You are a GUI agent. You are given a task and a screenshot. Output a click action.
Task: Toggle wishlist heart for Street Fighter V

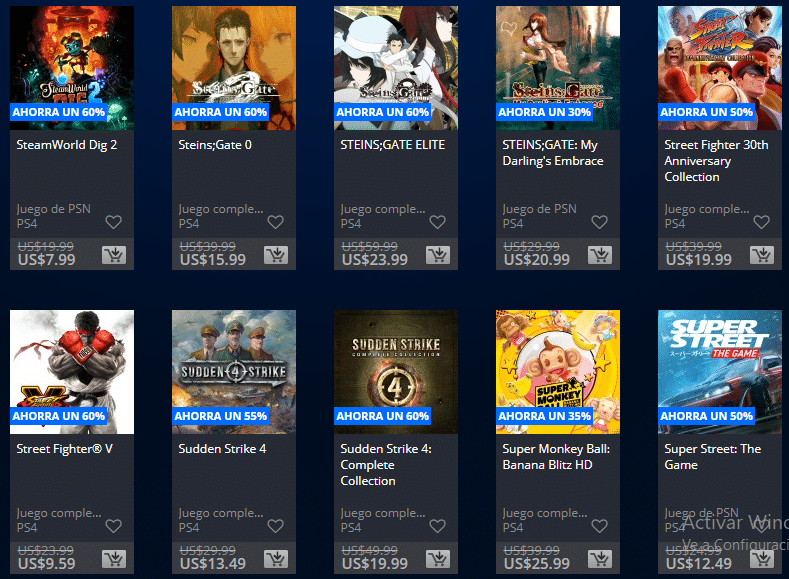[114, 526]
